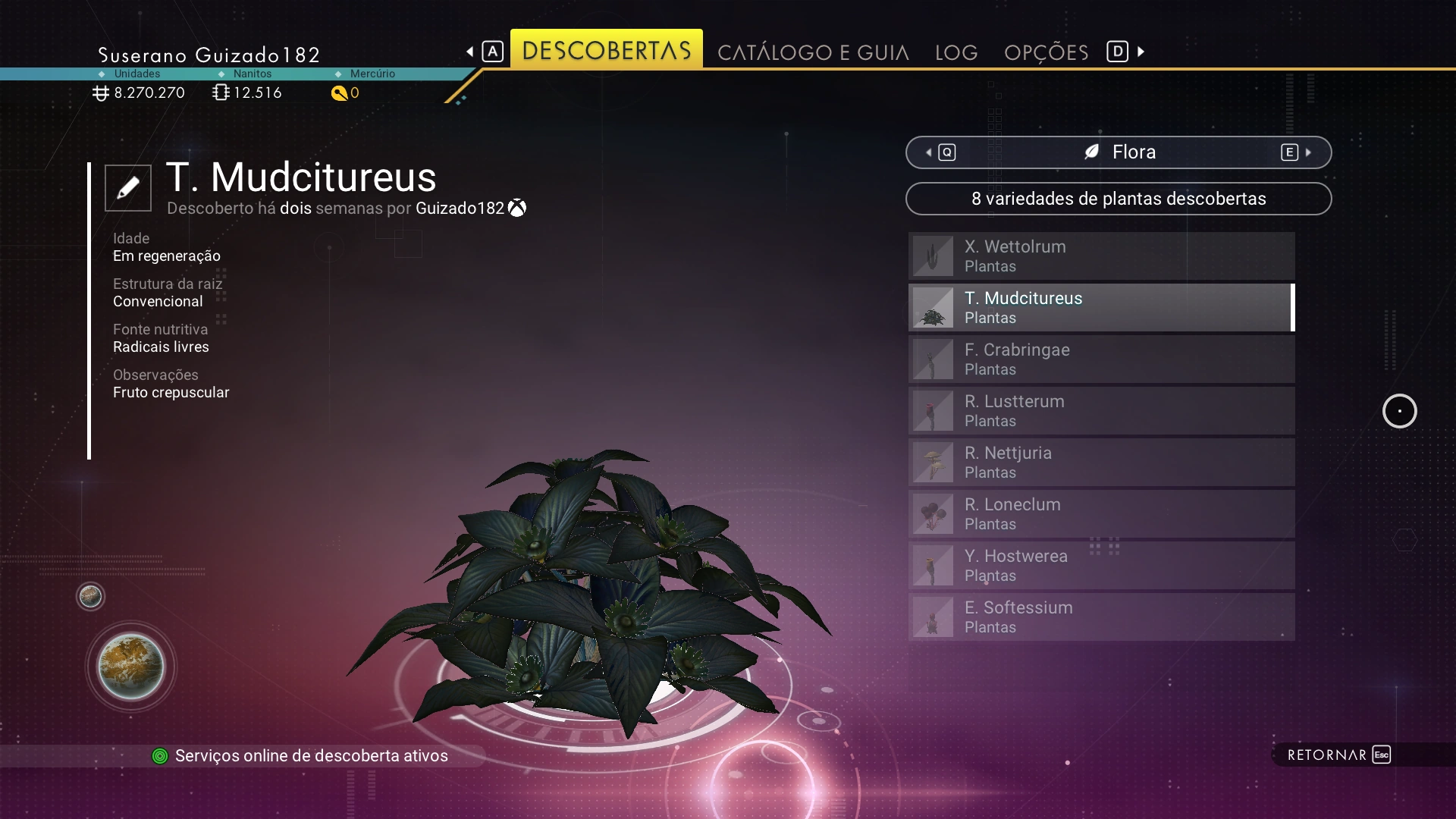1456x819 pixels.
Task: Select the F. Crabringae plant entry
Action: (x=1101, y=359)
